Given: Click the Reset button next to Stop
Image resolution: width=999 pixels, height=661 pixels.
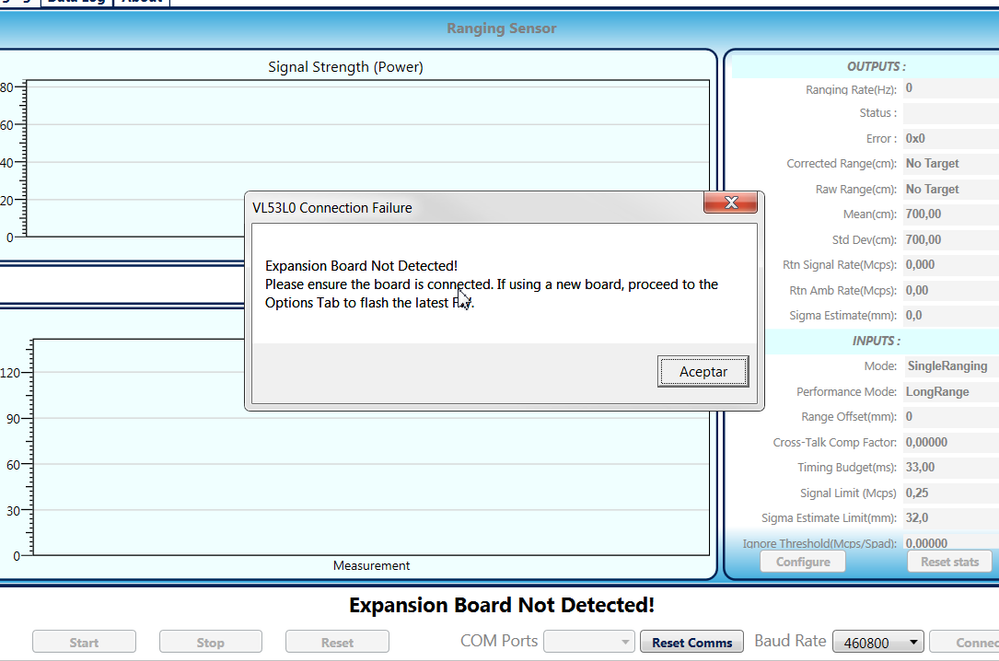Looking at the screenshot, I should tap(337, 643).
